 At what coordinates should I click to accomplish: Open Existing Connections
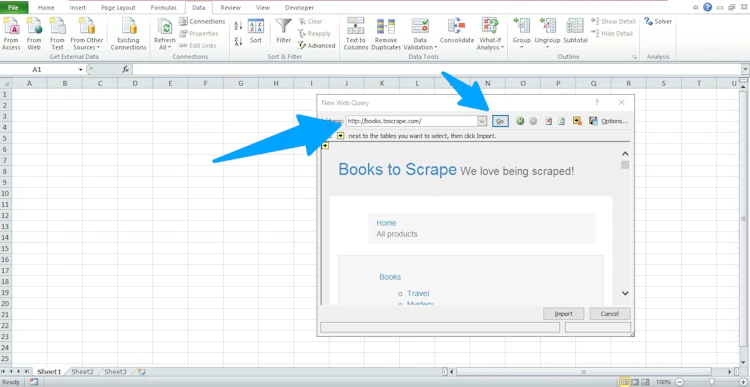pyautogui.click(x=128, y=33)
